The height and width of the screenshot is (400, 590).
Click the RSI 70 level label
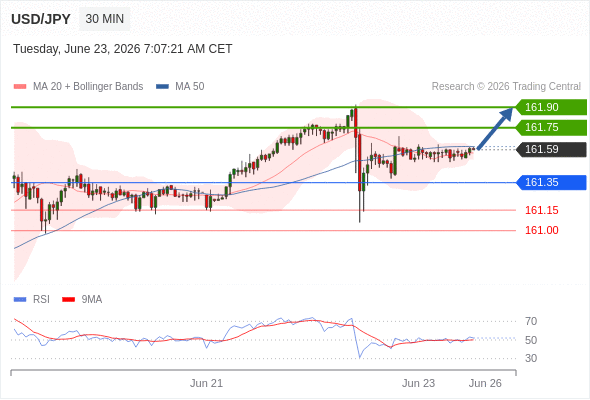(x=531, y=321)
